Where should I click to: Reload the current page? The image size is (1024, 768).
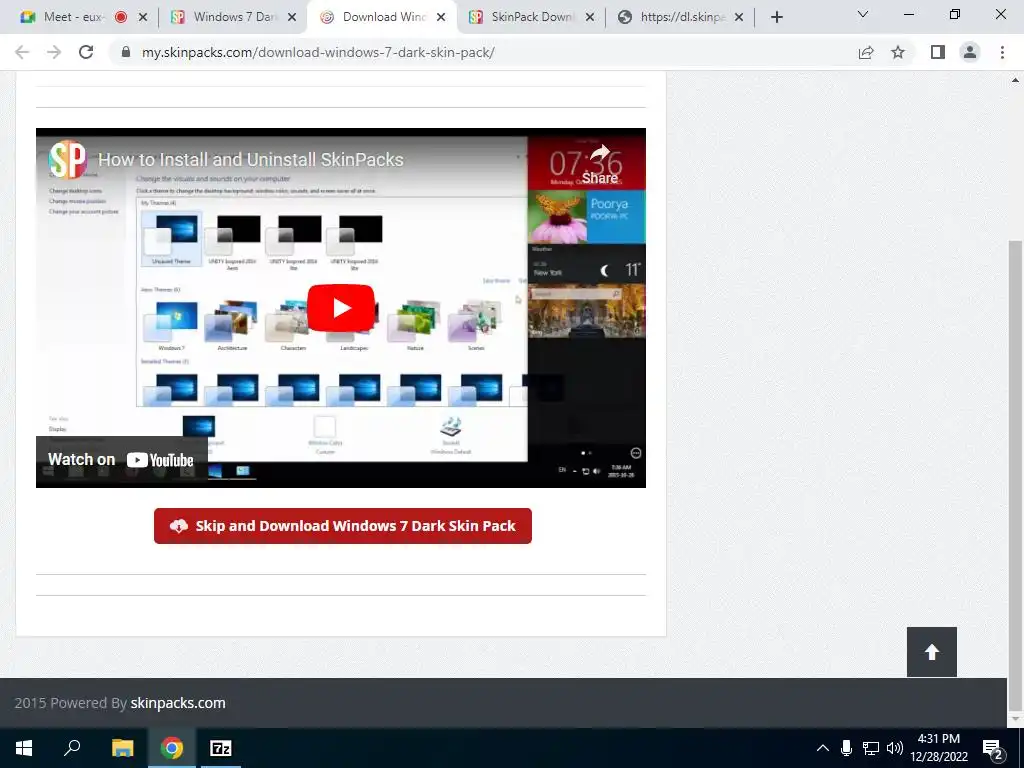tap(86, 52)
